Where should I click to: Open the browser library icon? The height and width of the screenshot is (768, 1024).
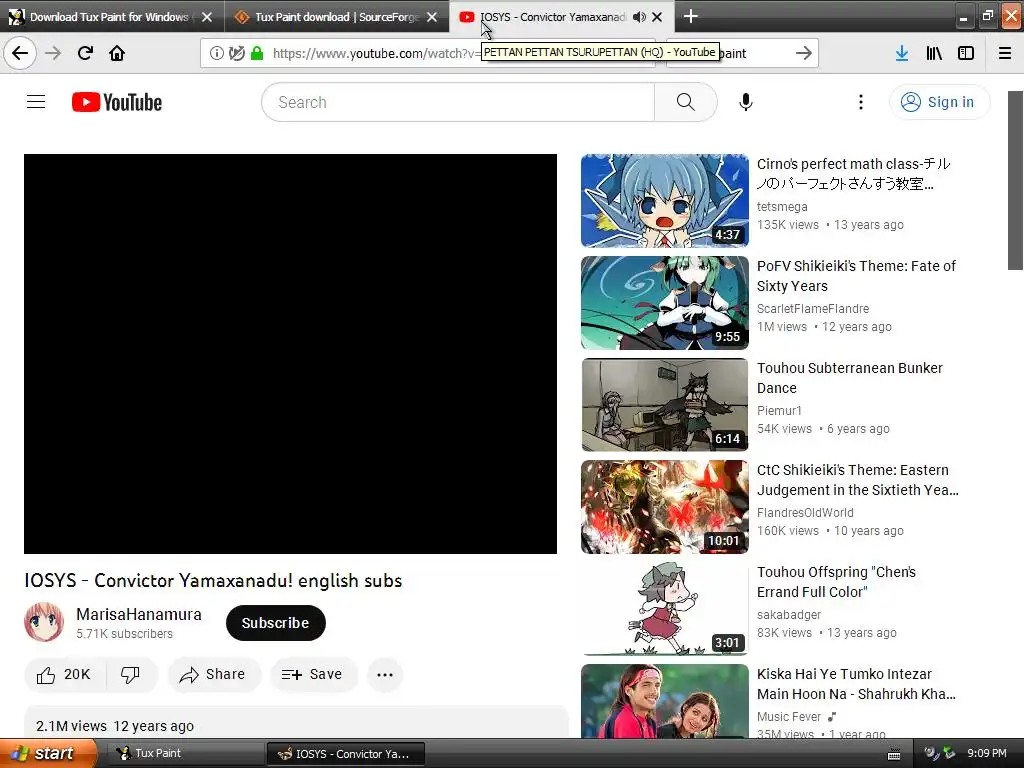point(934,53)
